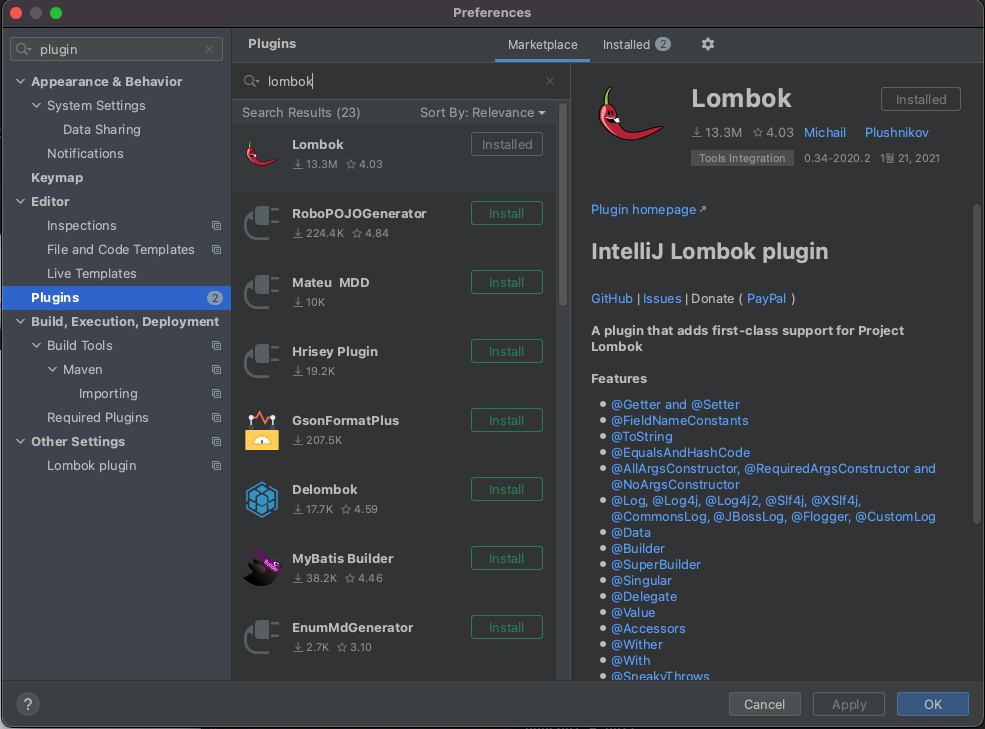Image resolution: width=985 pixels, height=729 pixels.
Task: Install the RoboPOJOGenerator plugin
Action: tap(506, 213)
